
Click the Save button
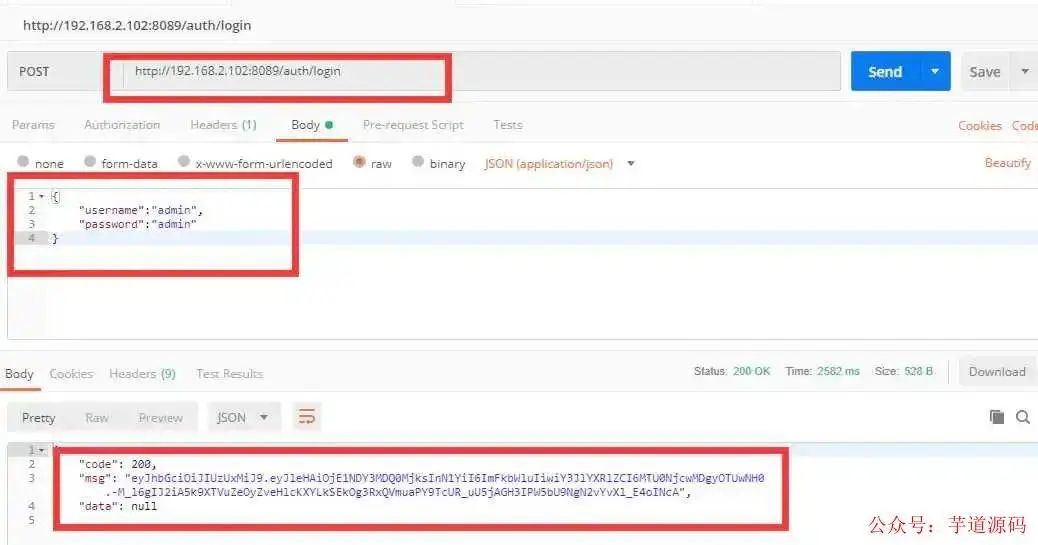pyautogui.click(x=985, y=72)
